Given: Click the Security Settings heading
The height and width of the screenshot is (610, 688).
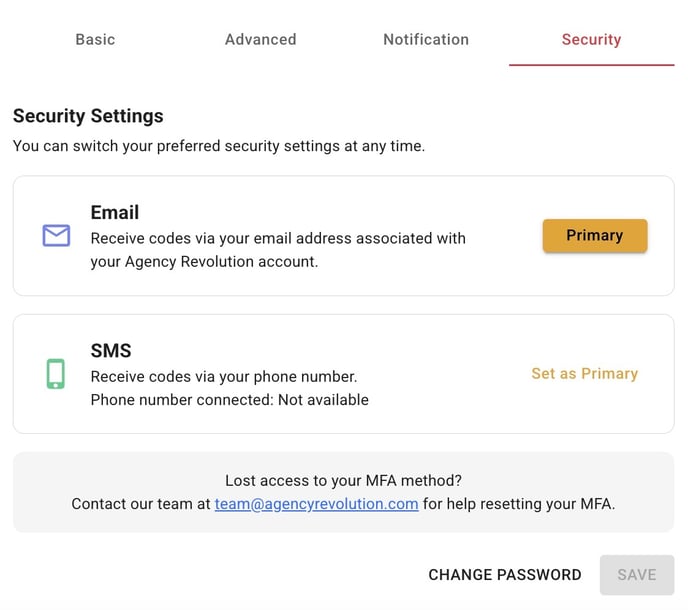Looking at the screenshot, I should 88,116.
